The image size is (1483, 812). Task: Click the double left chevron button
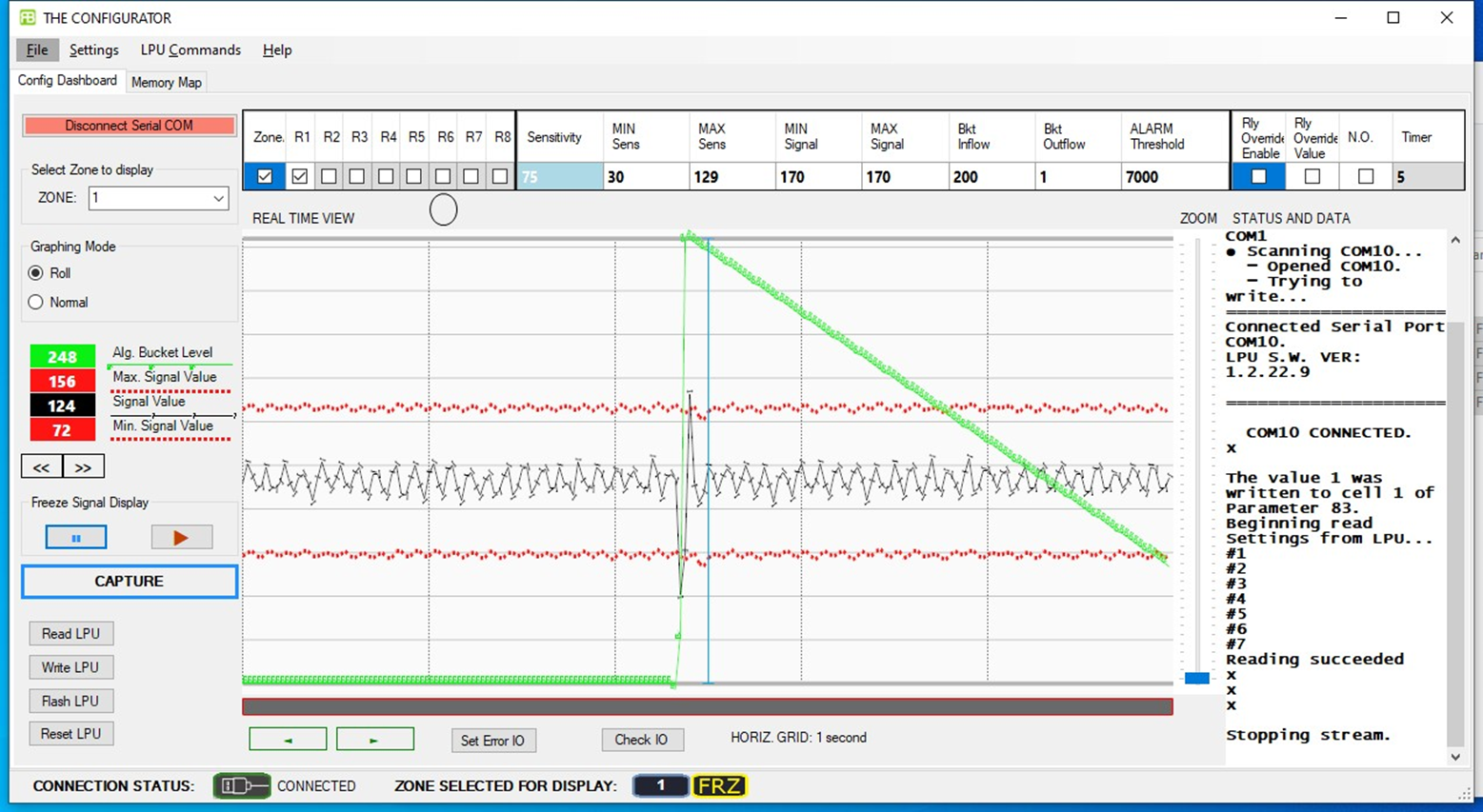click(x=42, y=467)
